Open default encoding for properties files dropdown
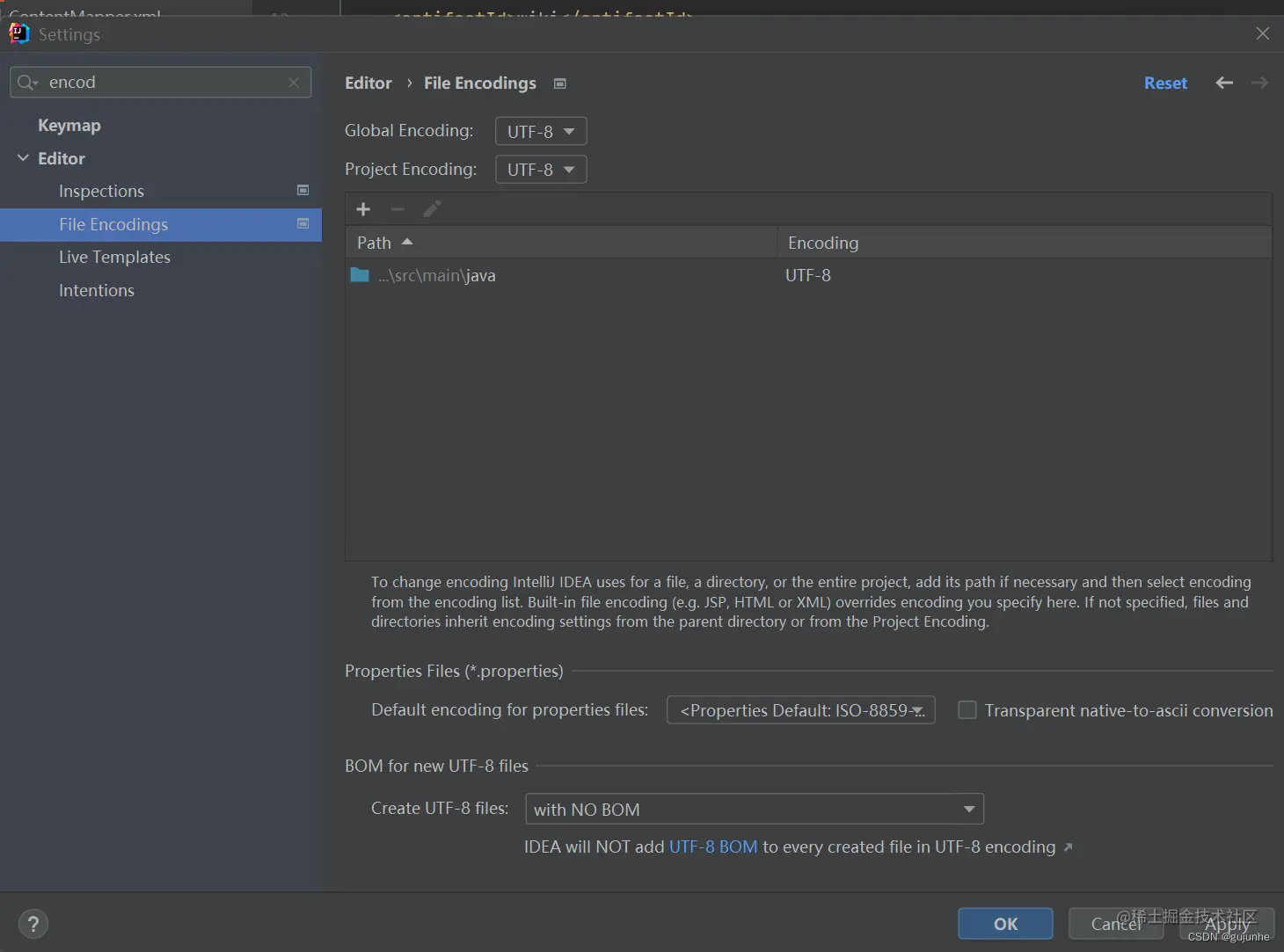The height and width of the screenshot is (952, 1284). pos(801,710)
